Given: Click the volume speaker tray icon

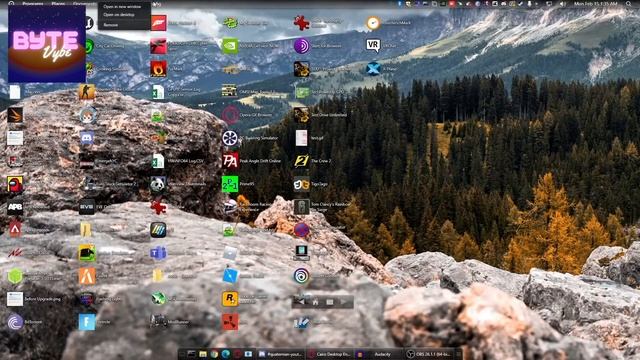Looking at the screenshot, I should 562,4.
